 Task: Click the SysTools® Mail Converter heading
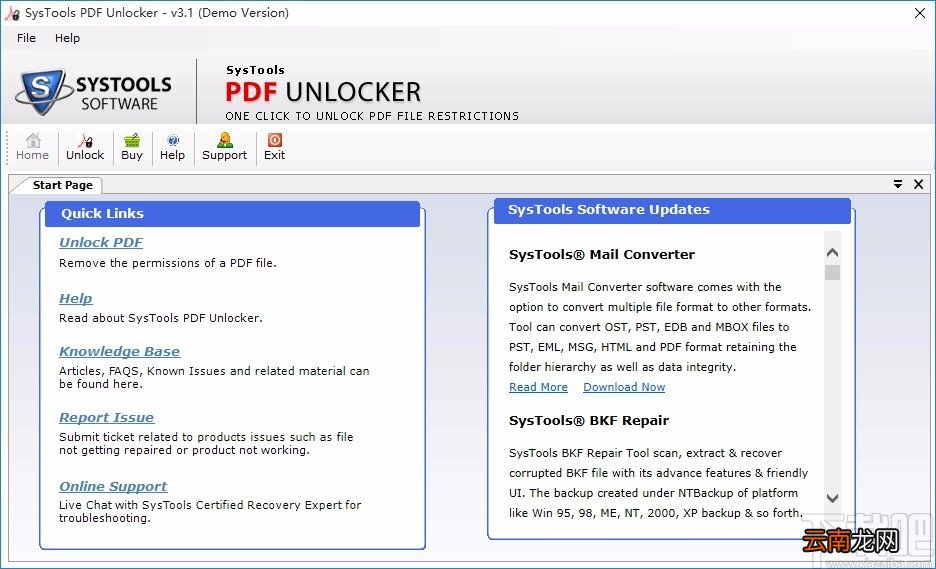click(x=602, y=254)
